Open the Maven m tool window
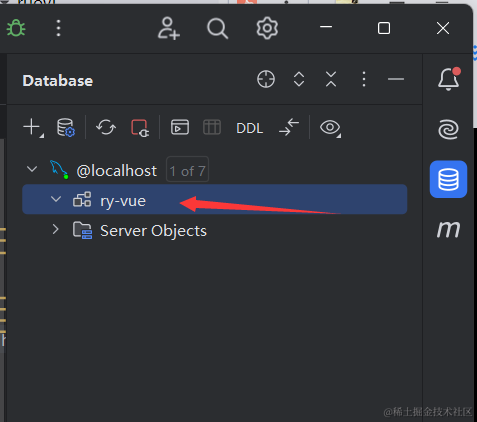 point(448,229)
